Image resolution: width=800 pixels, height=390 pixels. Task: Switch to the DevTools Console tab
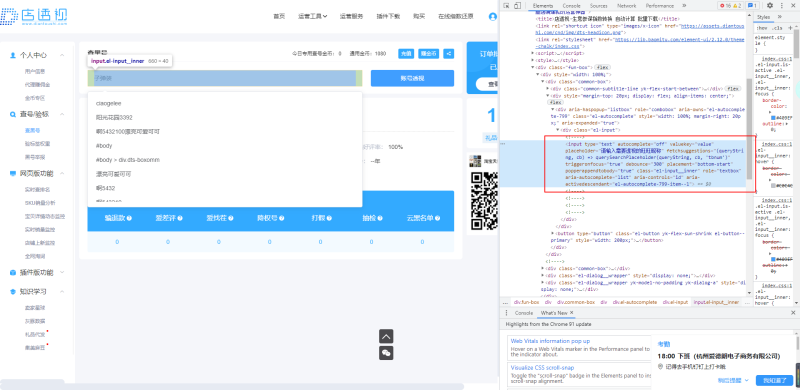(x=571, y=6)
